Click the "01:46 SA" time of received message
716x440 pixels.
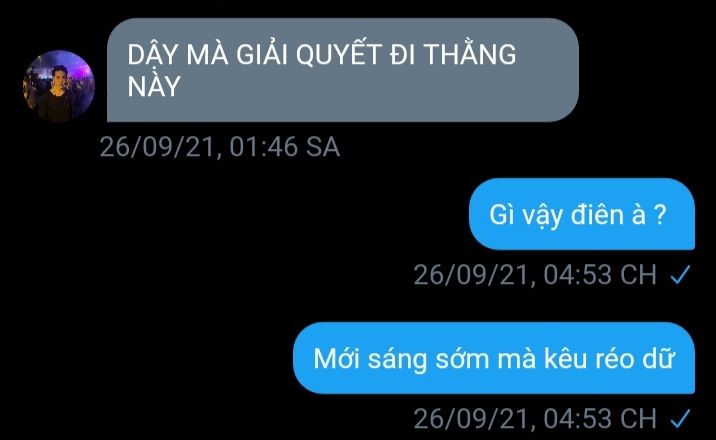point(284,147)
